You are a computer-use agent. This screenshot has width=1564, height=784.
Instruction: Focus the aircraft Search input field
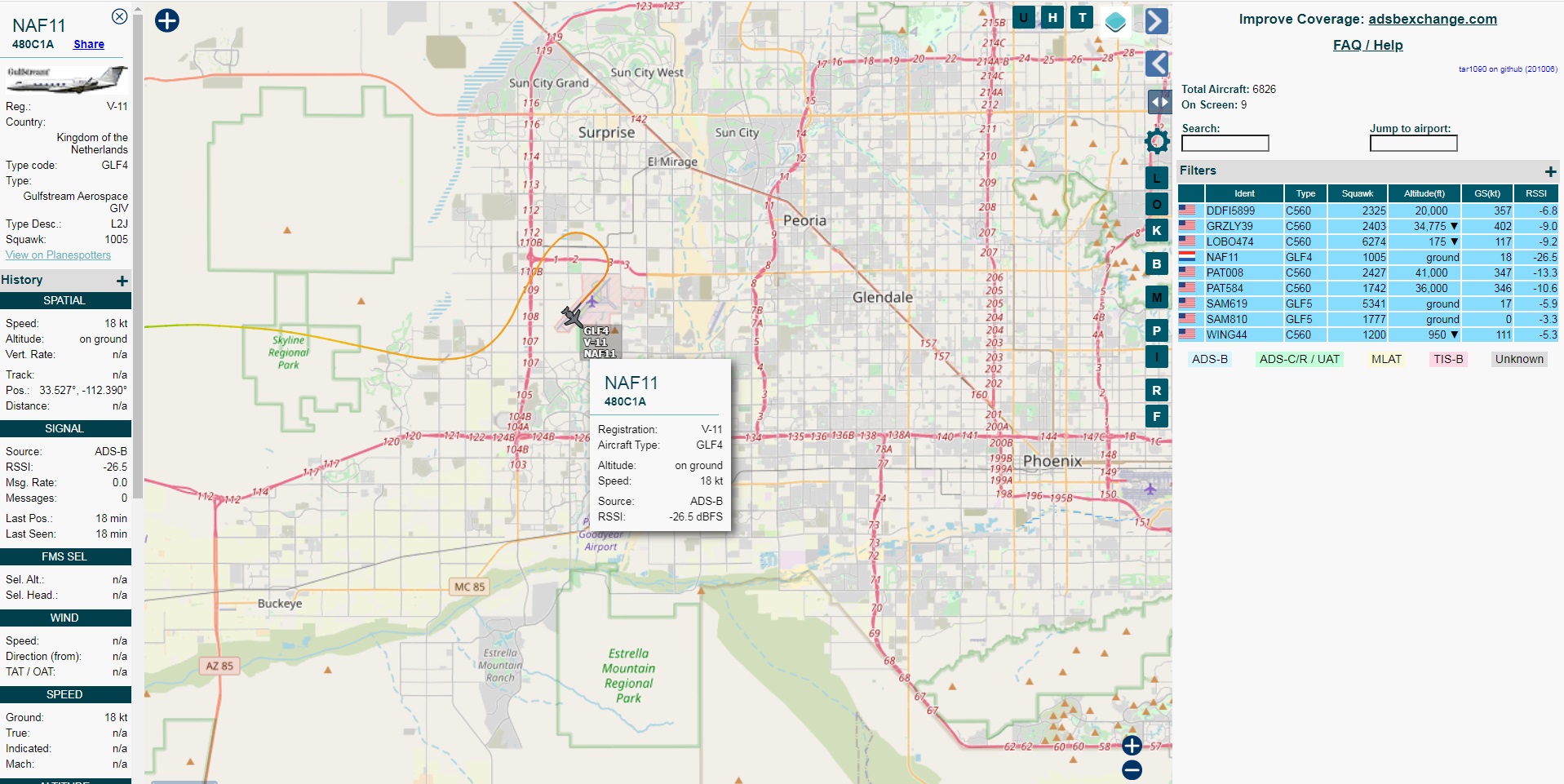click(1225, 144)
